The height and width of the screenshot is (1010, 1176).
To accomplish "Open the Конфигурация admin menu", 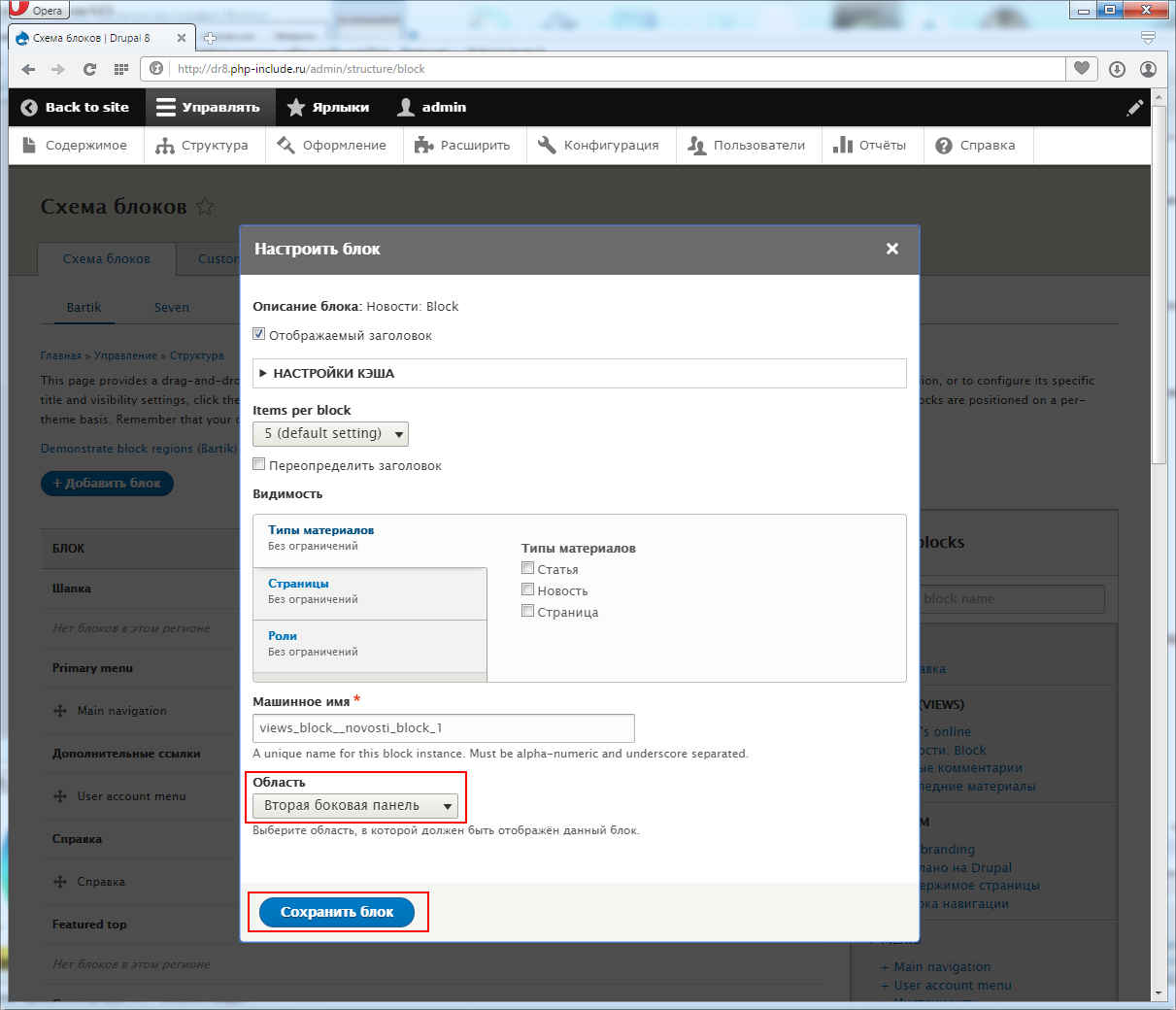I will pos(599,146).
